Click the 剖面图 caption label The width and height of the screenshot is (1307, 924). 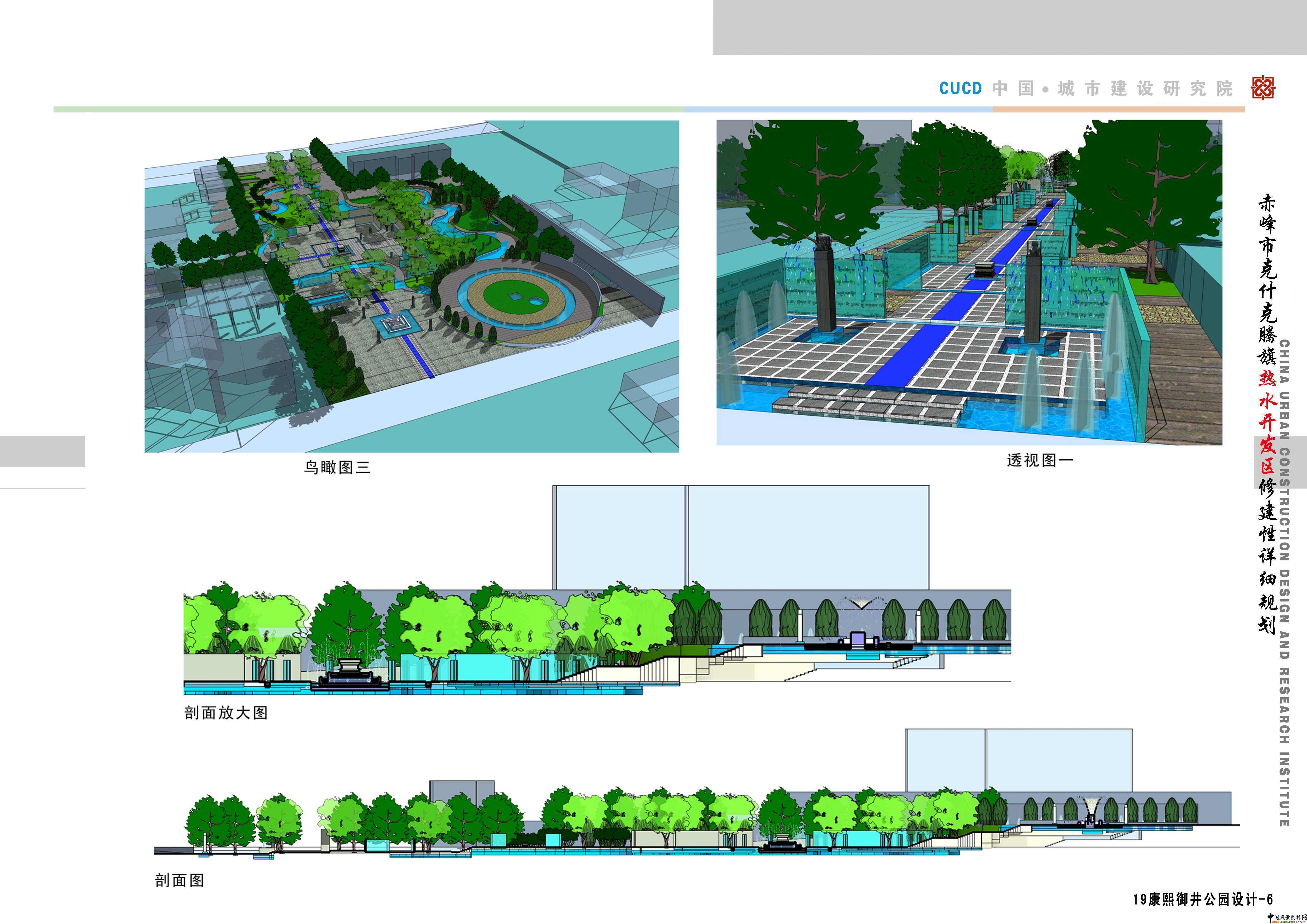(179, 880)
